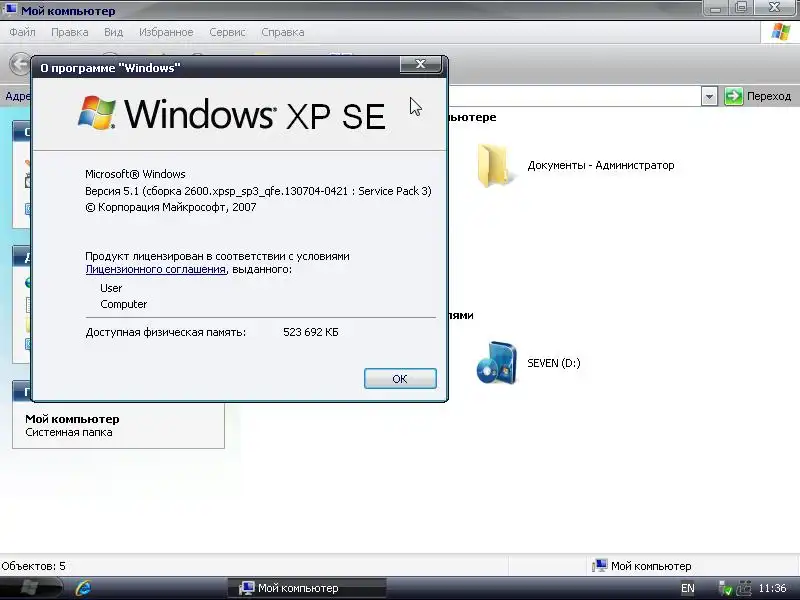Viewport: 800px width, 600px height.
Task: Click the User licensee name
Action: (x=111, y=288)
